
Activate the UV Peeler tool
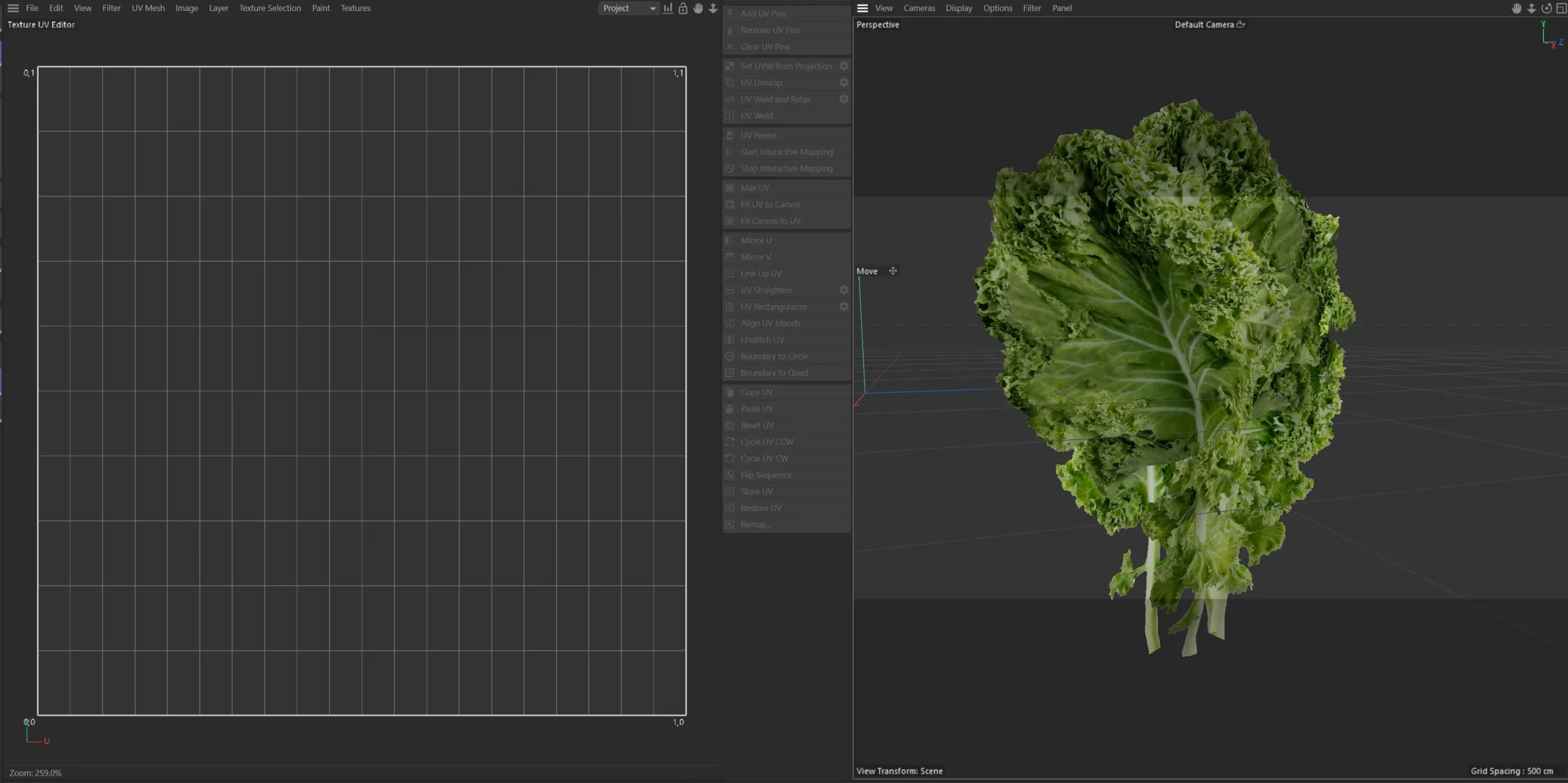pos(759,135)
